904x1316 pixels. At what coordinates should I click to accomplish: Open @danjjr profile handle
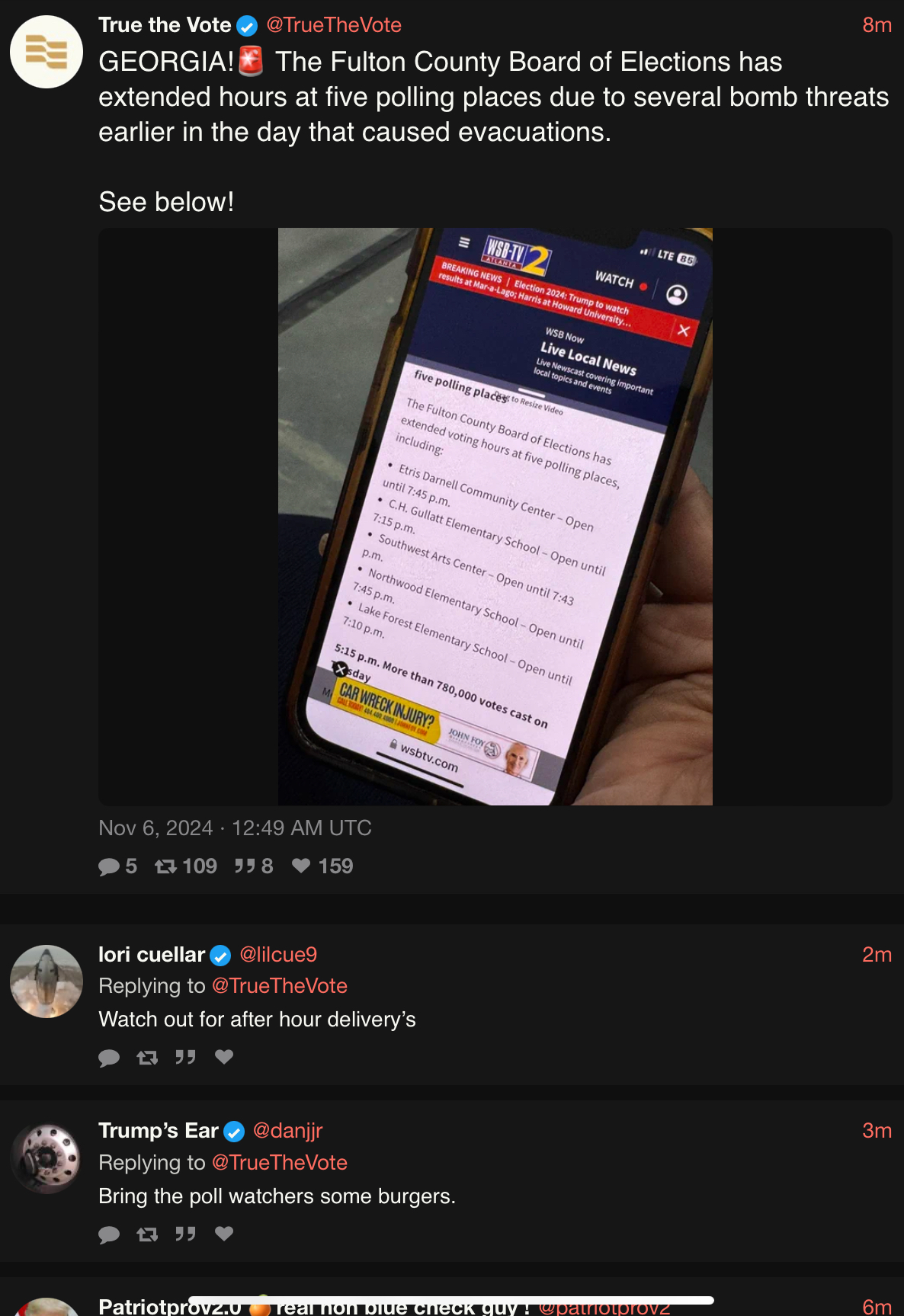[x=287, y=1131]
